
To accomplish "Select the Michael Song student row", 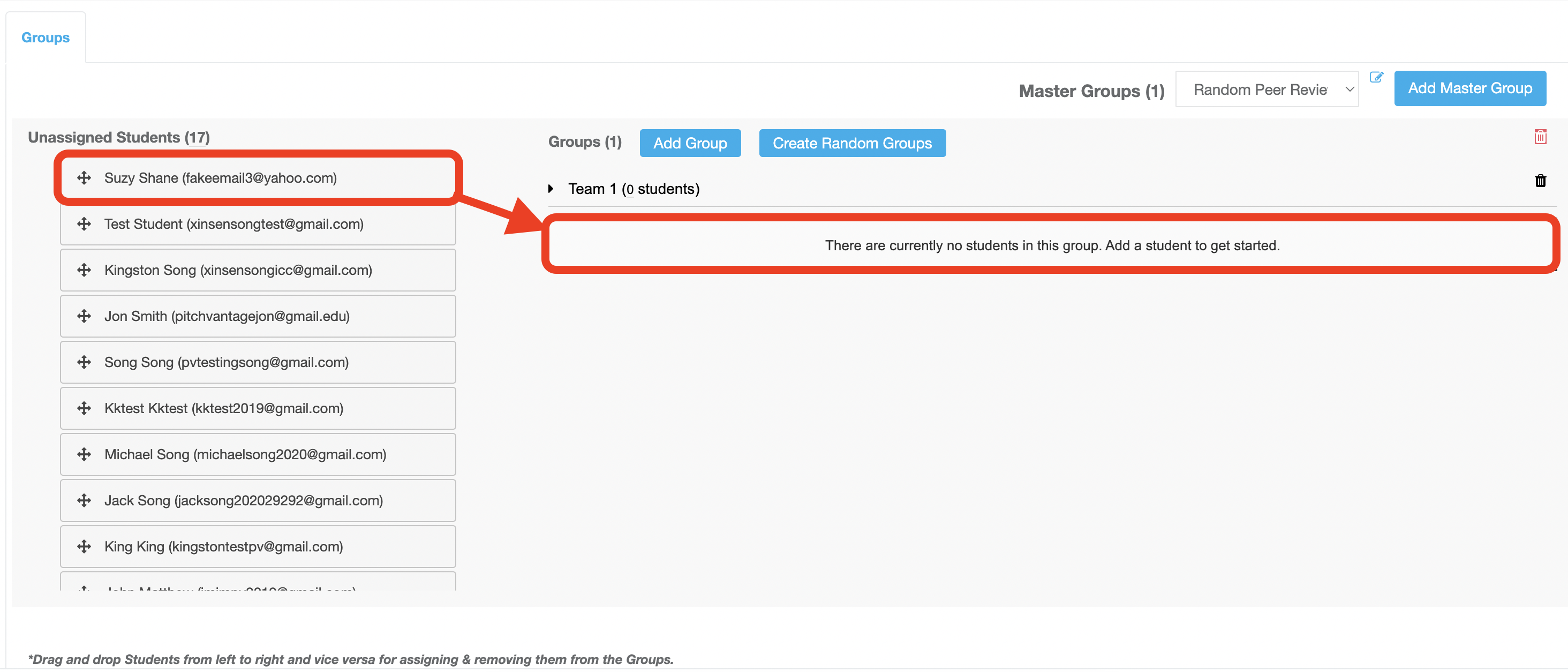I will coord(258,454).
